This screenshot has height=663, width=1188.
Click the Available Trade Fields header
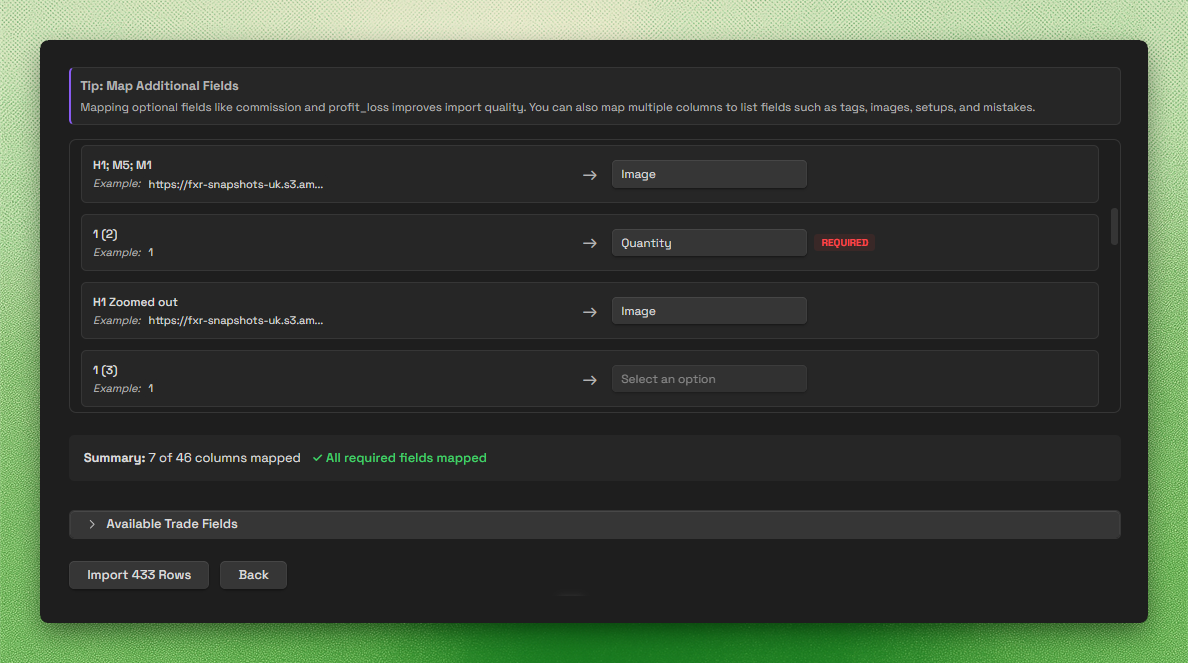click(x=595, y=524)
